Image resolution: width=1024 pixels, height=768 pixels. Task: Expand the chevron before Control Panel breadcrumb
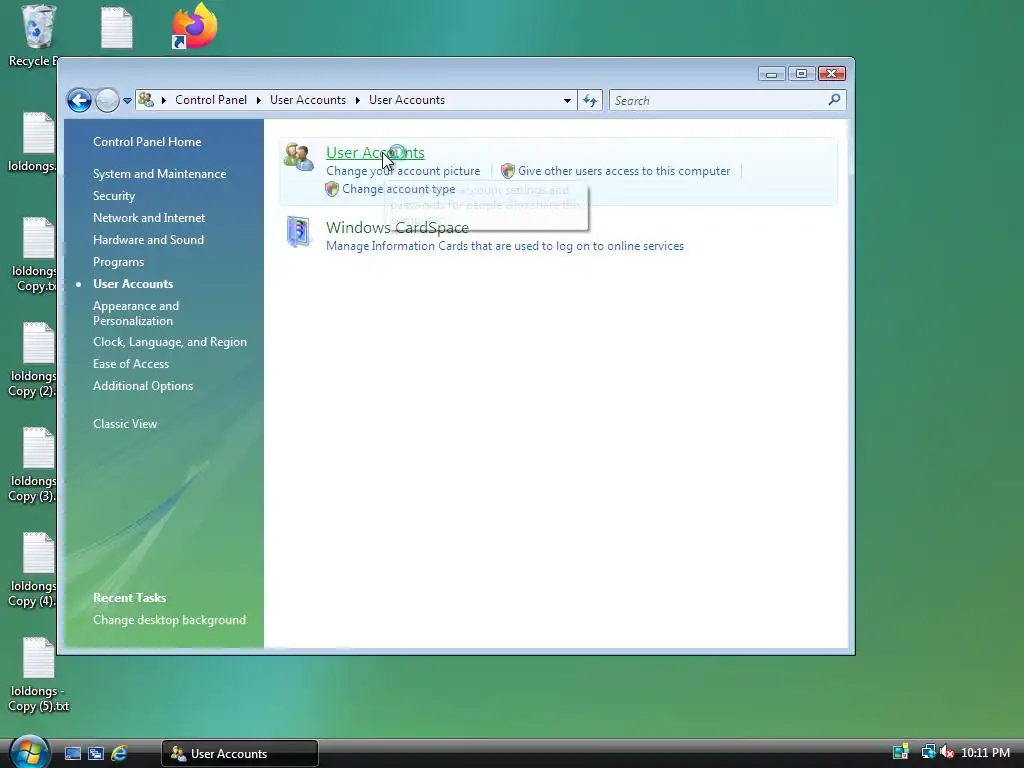point(164,100)
